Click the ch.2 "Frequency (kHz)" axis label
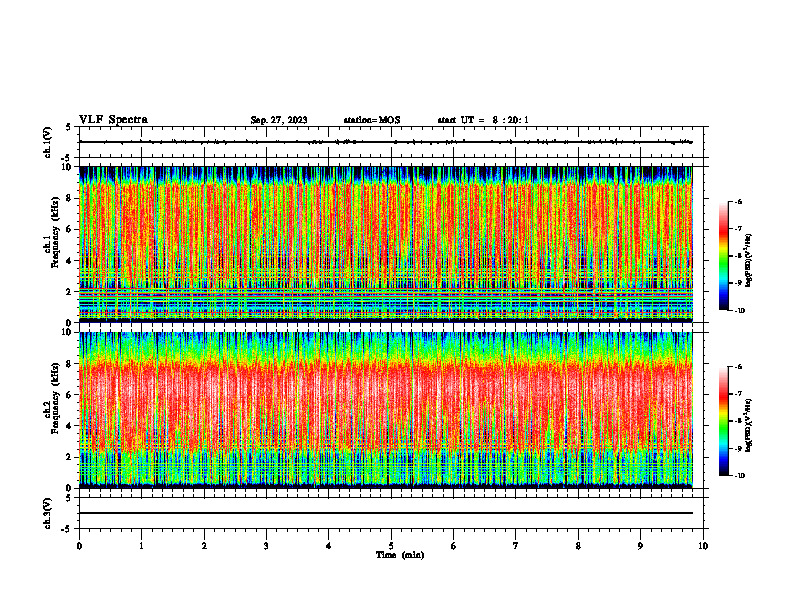The image size is (792, 612). (55, 398)
